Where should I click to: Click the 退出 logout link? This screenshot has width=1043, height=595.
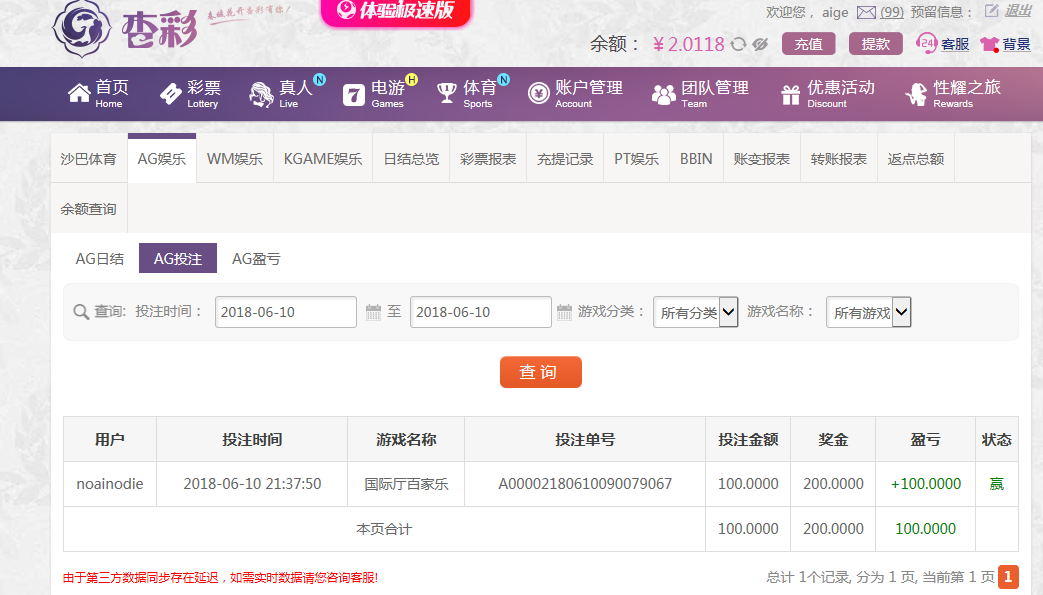point(1018,11)
